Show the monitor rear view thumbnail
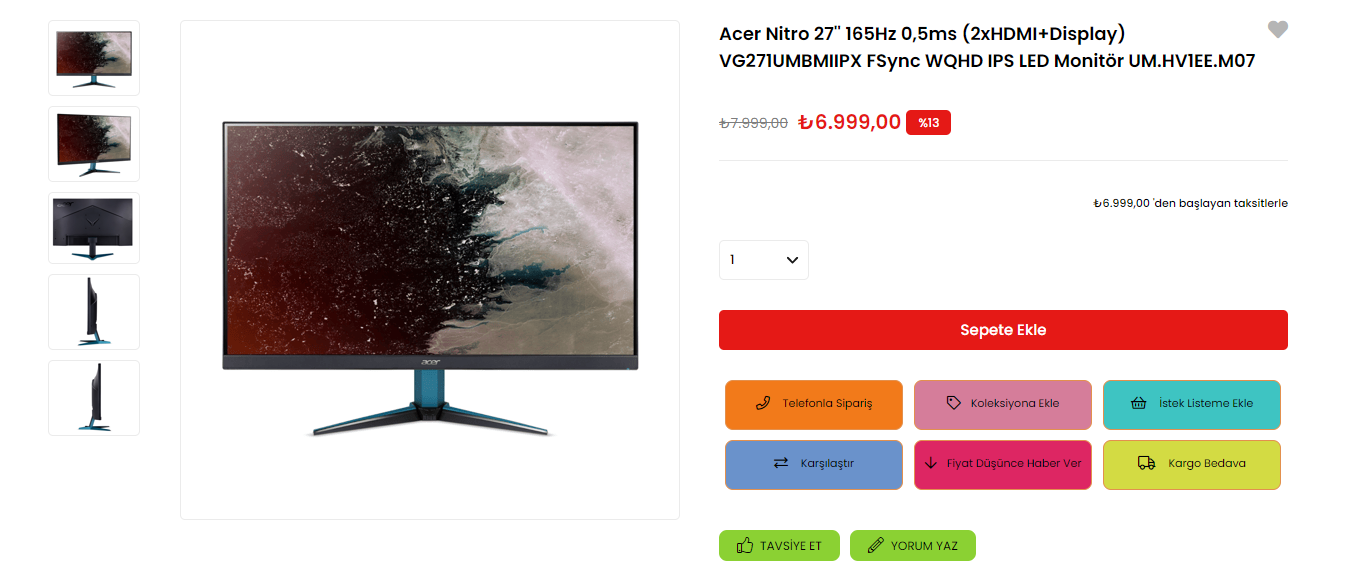 pyautogui.click(x=94, y=228)
